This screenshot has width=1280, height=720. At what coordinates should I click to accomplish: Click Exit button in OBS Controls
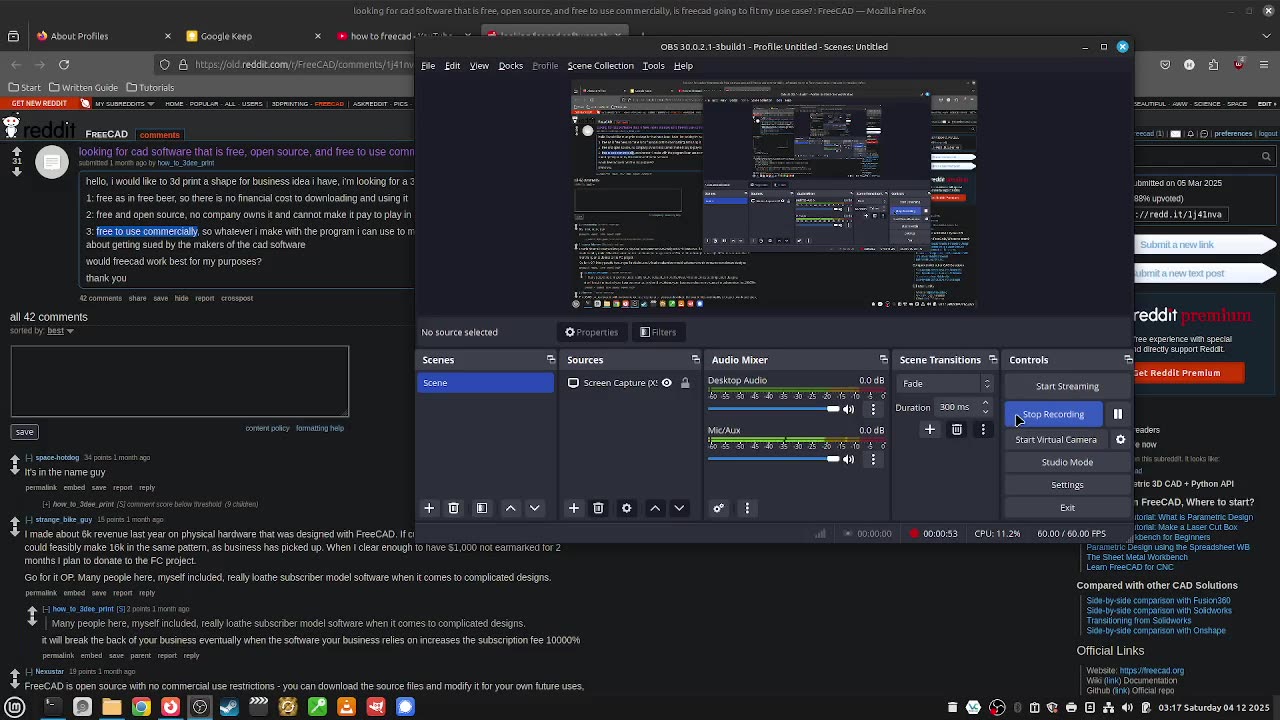[x=1067, y=508]
